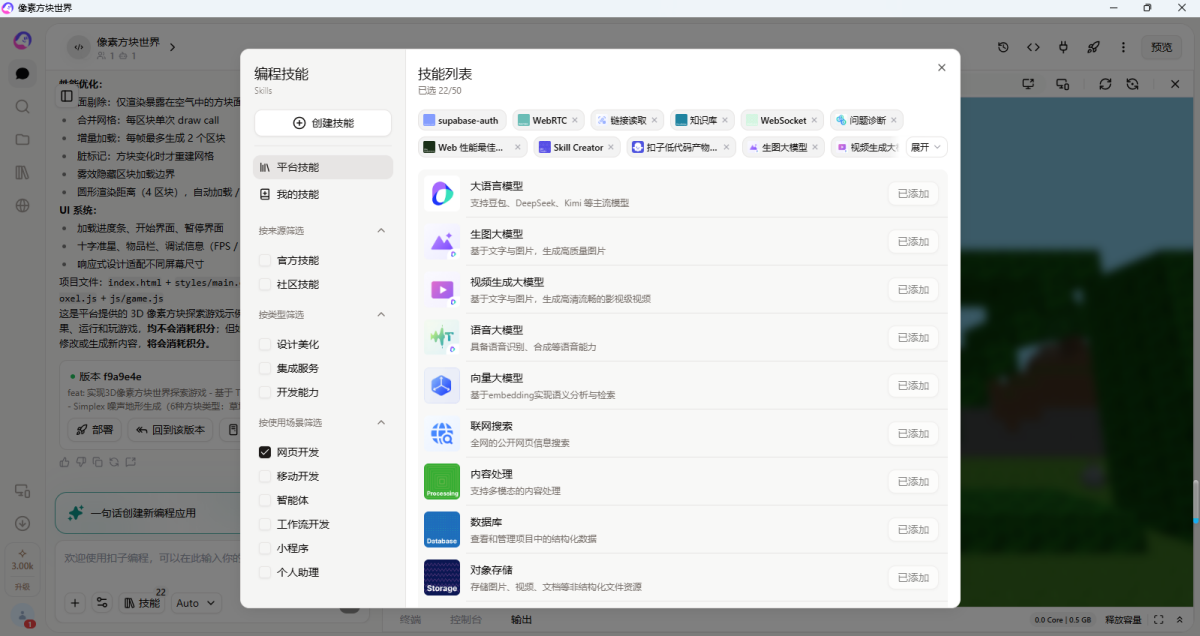
Task: Click the 预览 preview button
Action: 1161,47
